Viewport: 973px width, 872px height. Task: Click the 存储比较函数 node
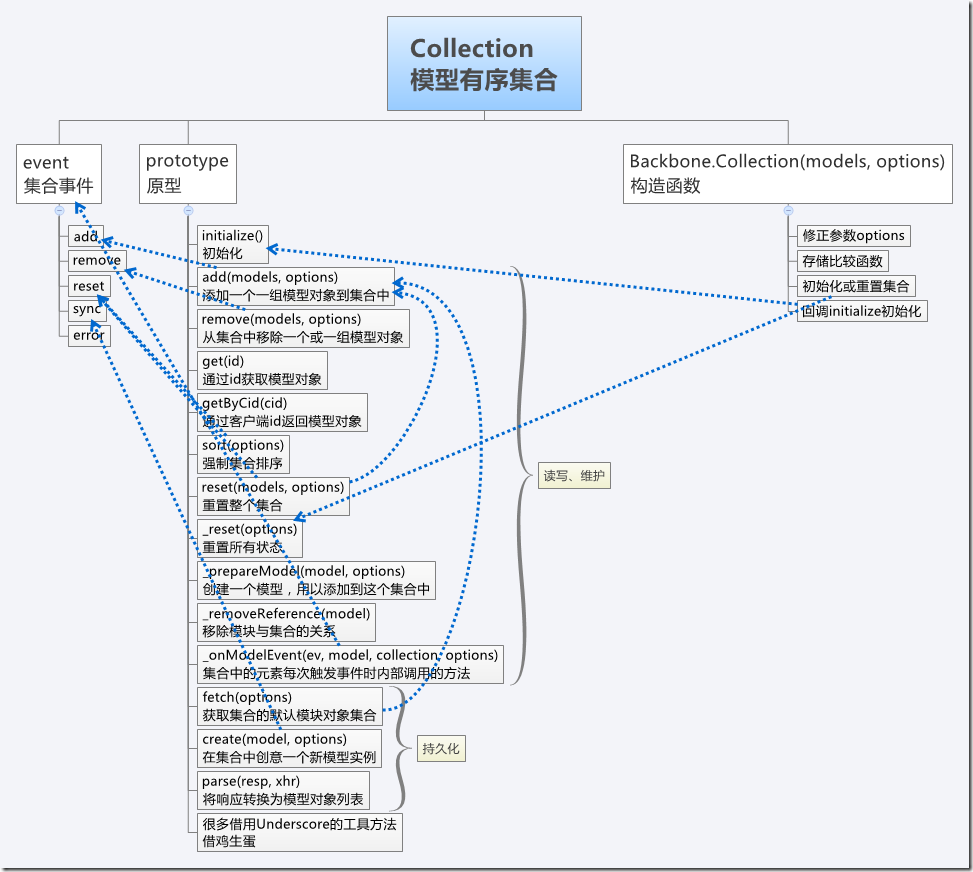(843, 261)
